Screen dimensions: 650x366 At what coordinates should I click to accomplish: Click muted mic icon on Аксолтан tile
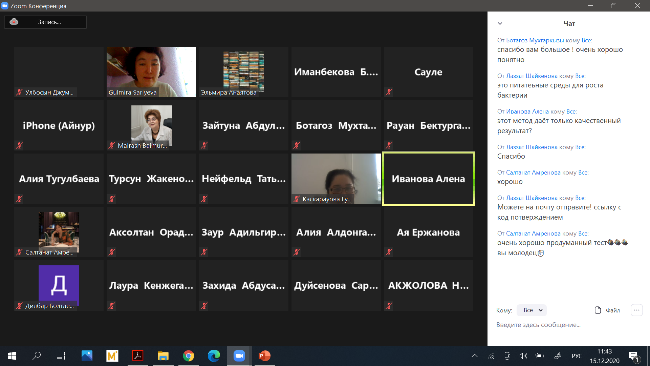tap(112, 252)
